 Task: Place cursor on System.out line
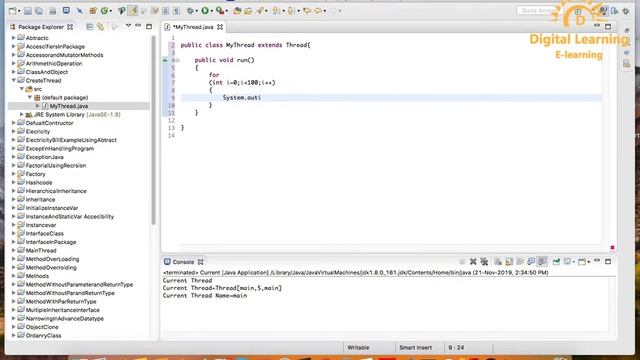pyautogui.click(x=242, y=98)
